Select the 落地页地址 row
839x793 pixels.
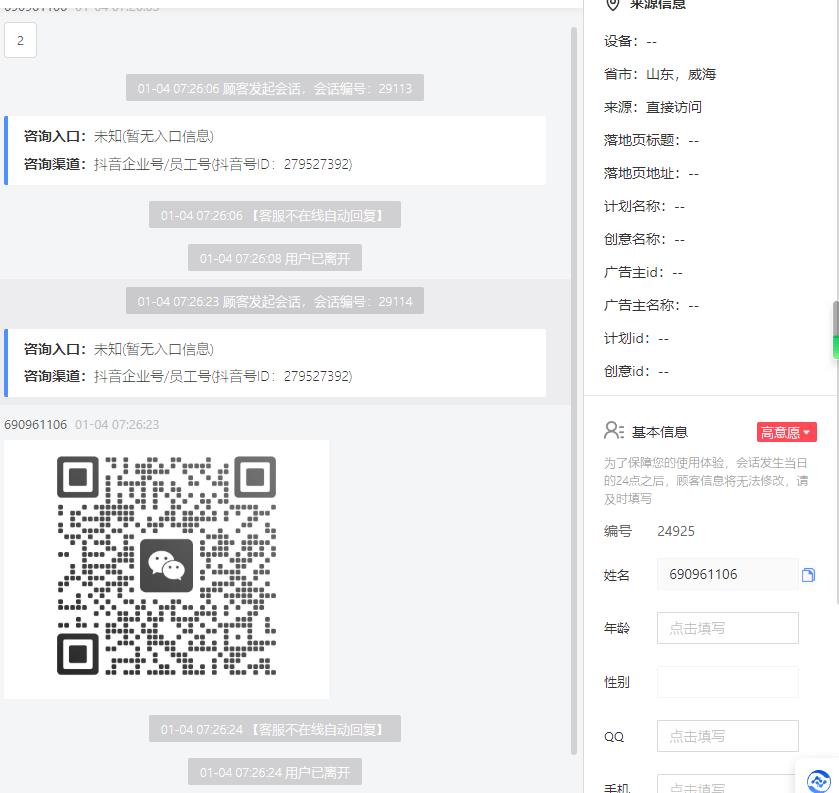(651, 173)
